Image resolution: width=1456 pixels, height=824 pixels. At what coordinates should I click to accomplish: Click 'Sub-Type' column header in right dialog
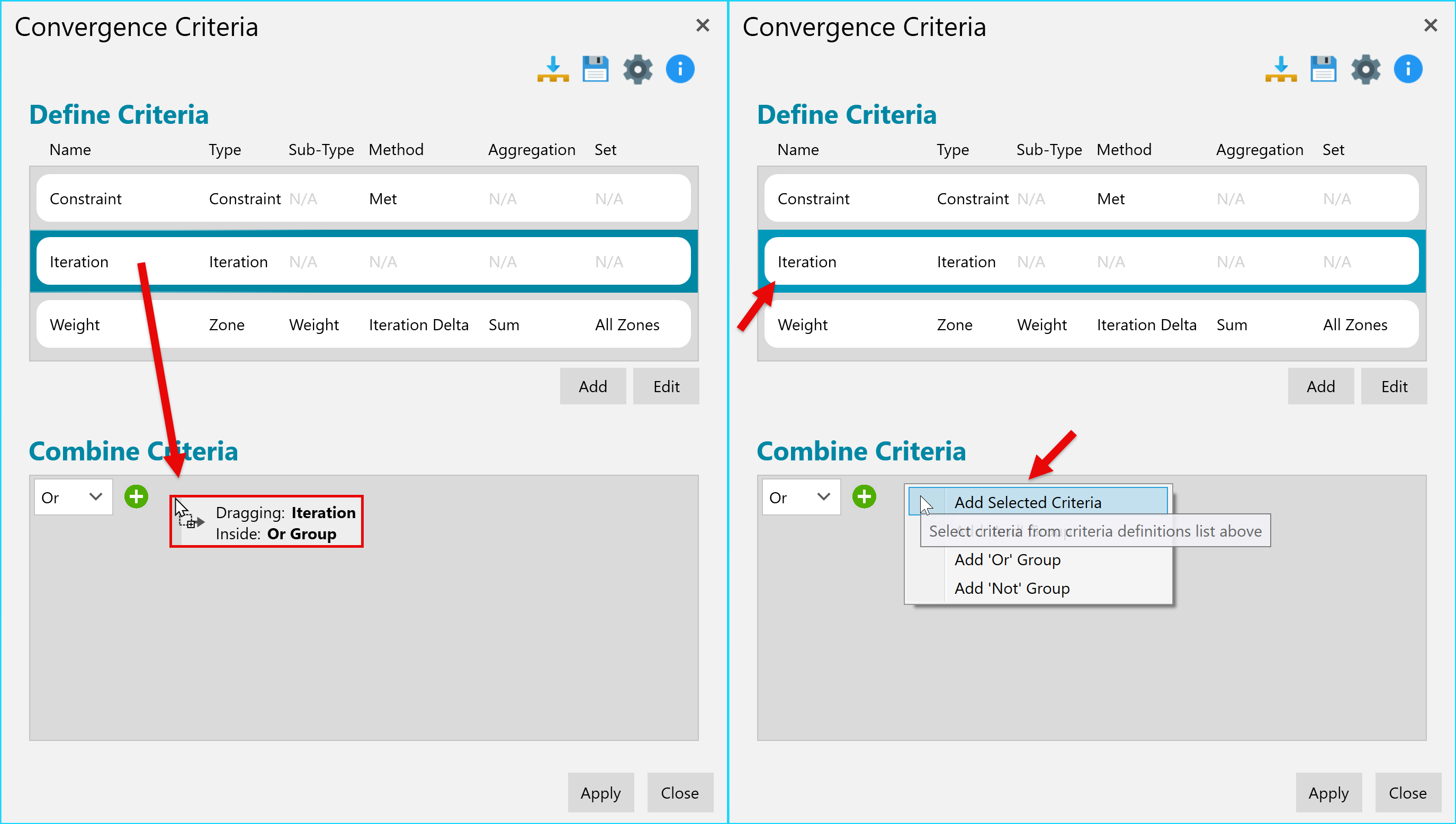1049,150
